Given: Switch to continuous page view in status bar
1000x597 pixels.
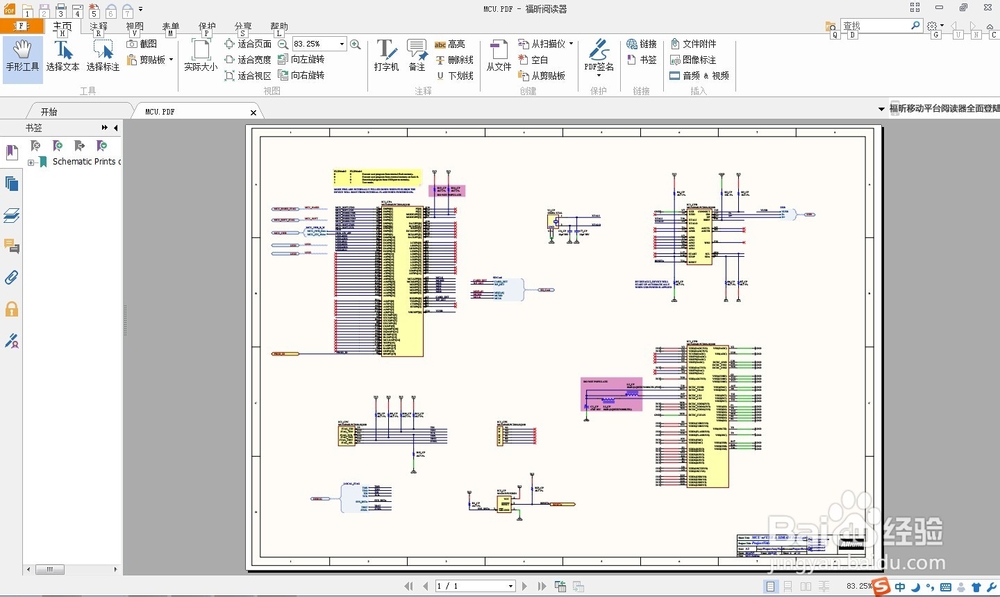Looking at the screenshot, I should point(788,586).
